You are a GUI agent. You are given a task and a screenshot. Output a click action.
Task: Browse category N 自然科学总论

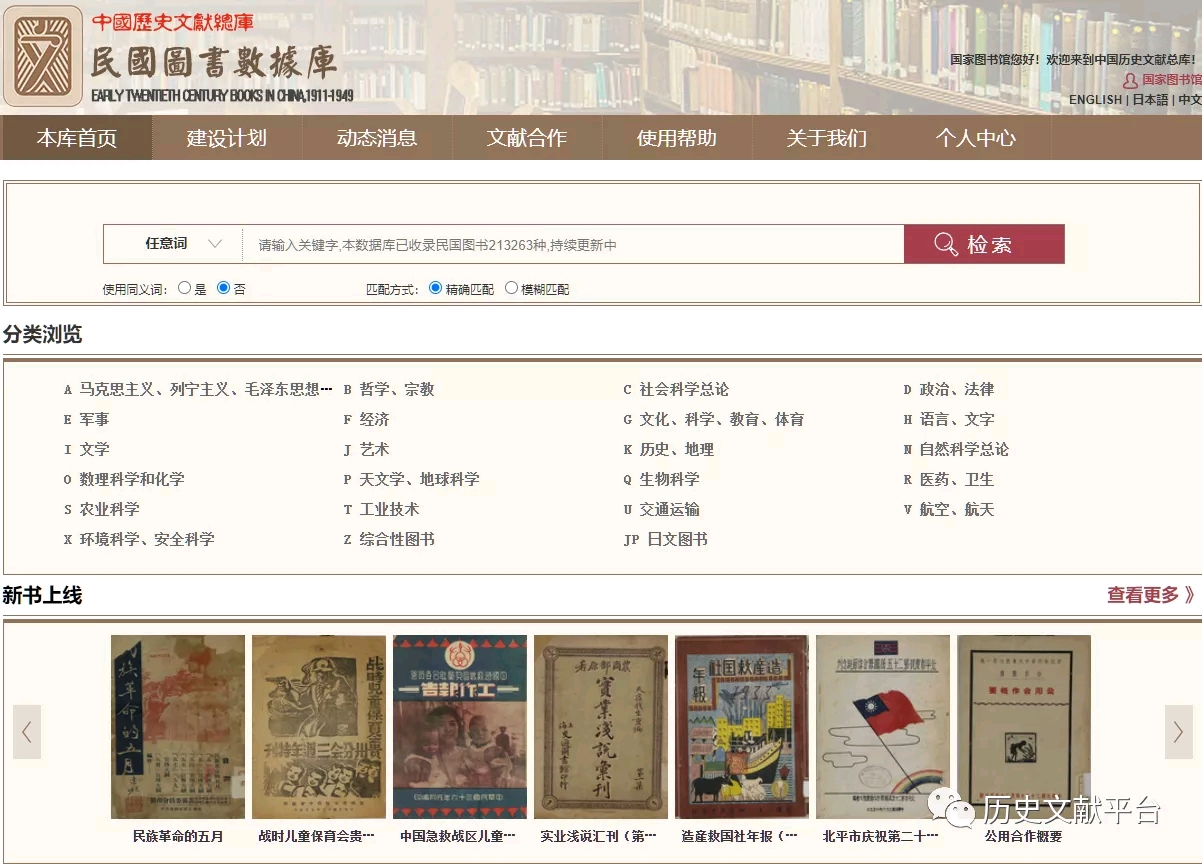(x=956, y=449)
